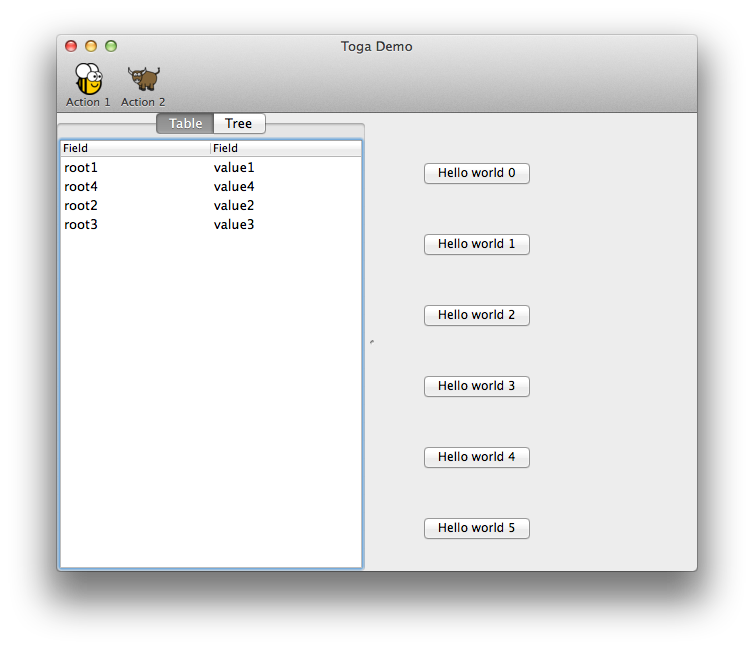Select the value3 cell

pos(234,225)
